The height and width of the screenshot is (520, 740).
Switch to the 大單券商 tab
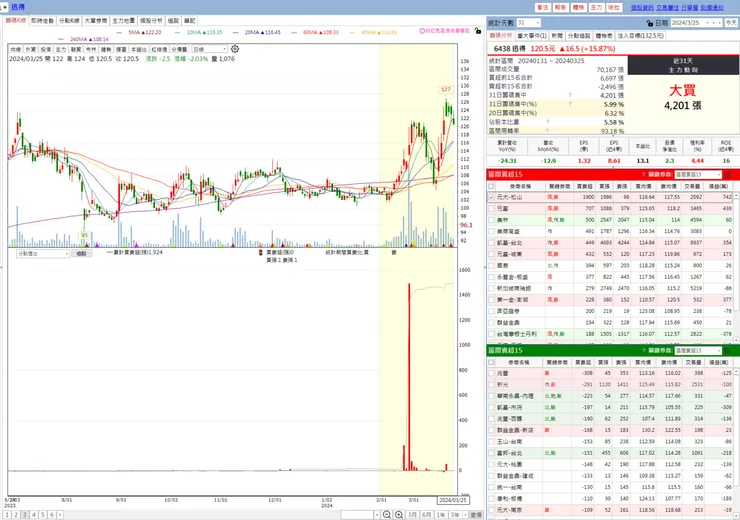[x=96, y=21]
